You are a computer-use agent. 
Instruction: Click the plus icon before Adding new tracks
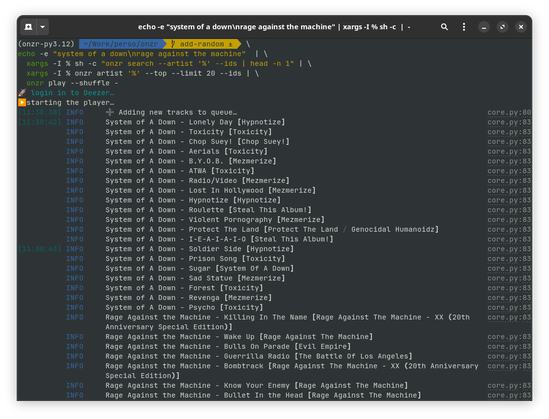coord(110,112)
